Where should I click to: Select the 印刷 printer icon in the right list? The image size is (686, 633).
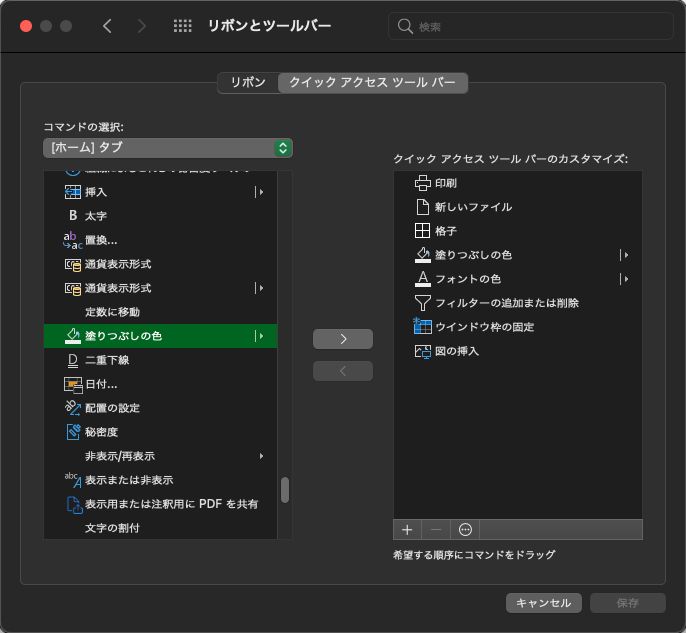(422, 183)
